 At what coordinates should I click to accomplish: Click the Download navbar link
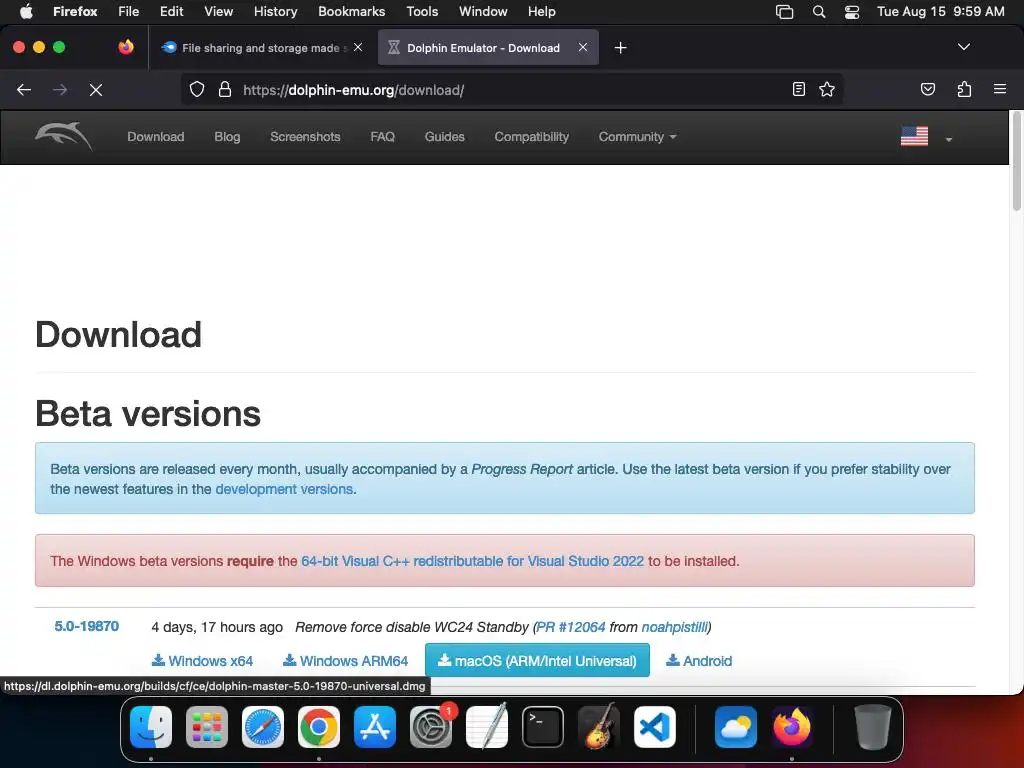155,136
